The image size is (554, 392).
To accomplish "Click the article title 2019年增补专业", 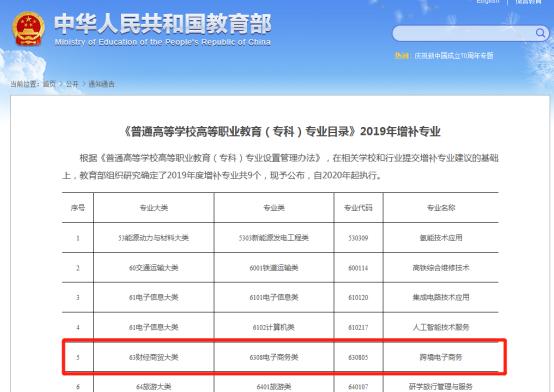I will (x=282, y=131).
